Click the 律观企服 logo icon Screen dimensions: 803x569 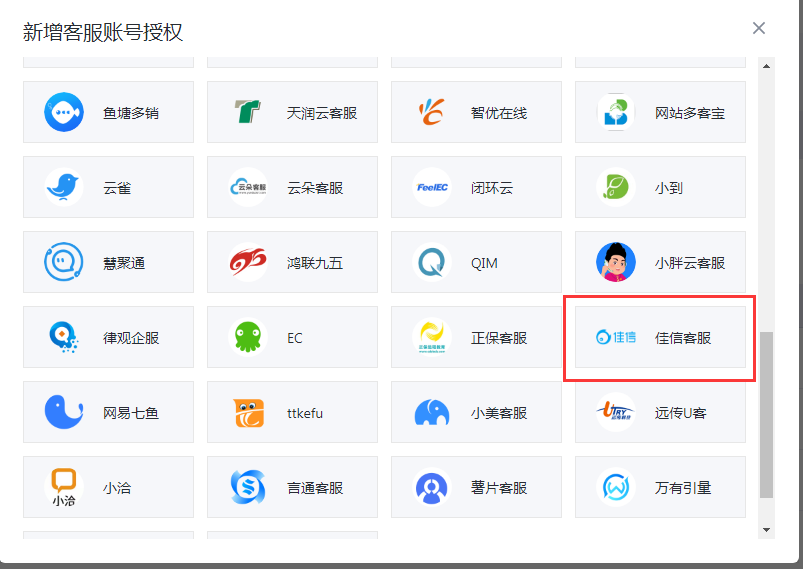click(x=64, y=337)
